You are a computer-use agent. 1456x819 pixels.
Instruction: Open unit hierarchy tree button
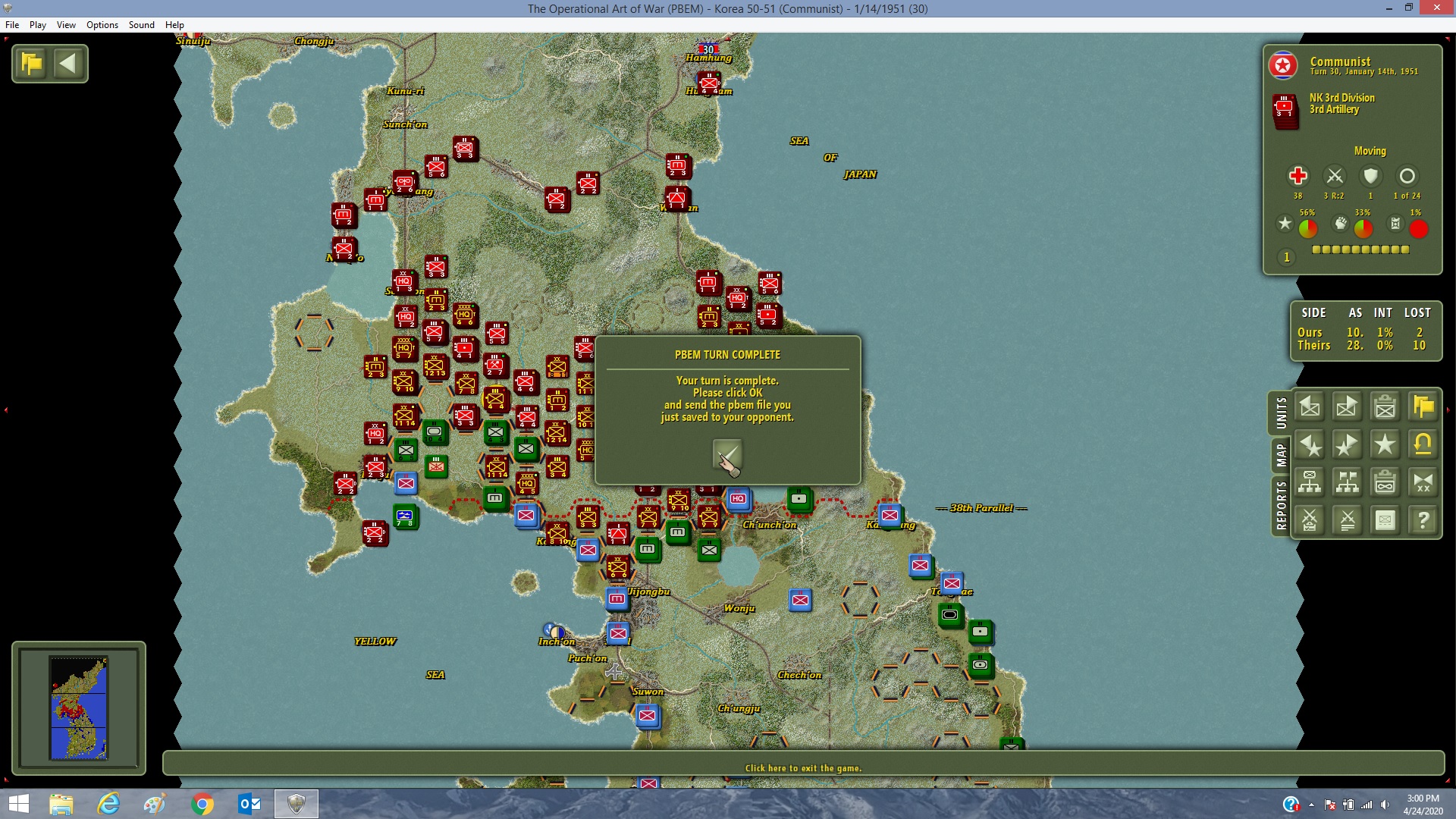click(x=1310, y=482)
